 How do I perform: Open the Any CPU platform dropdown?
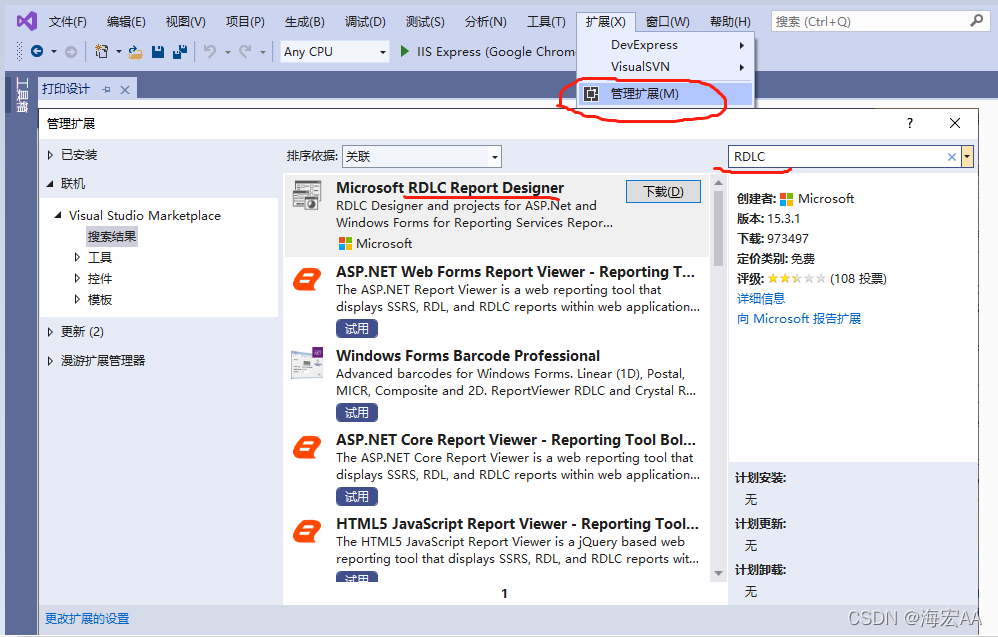click(383, 52)
